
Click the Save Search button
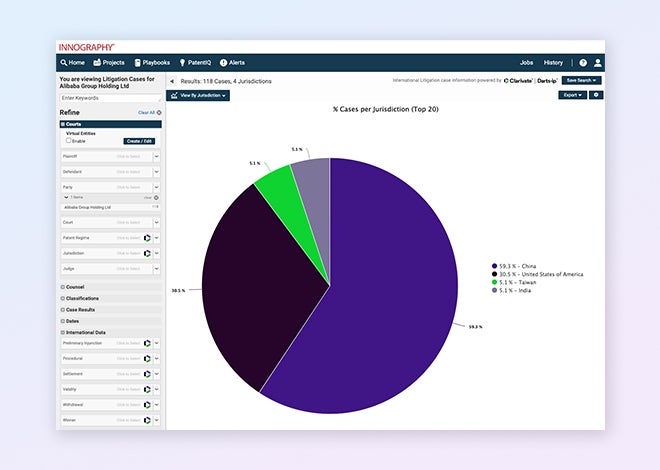pyautogui.click(x=581, y=80)
